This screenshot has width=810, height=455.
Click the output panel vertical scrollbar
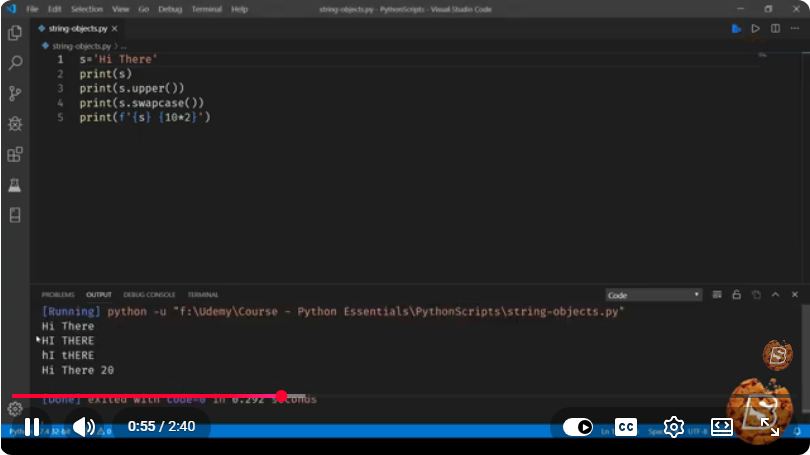[x=806, y=359]
